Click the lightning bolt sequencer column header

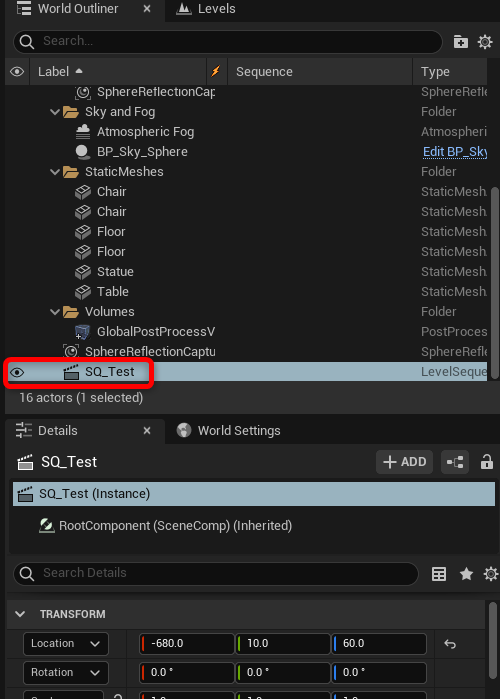pos(216,71)
